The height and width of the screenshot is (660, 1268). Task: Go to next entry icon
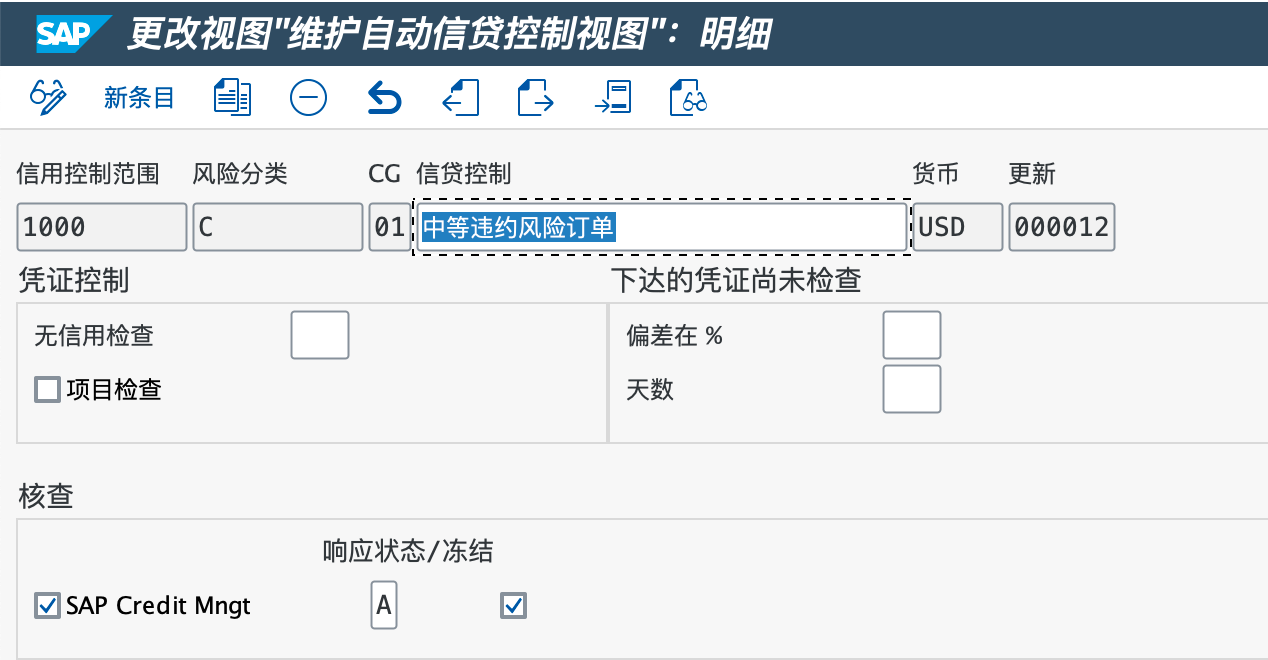click(536, 97)
